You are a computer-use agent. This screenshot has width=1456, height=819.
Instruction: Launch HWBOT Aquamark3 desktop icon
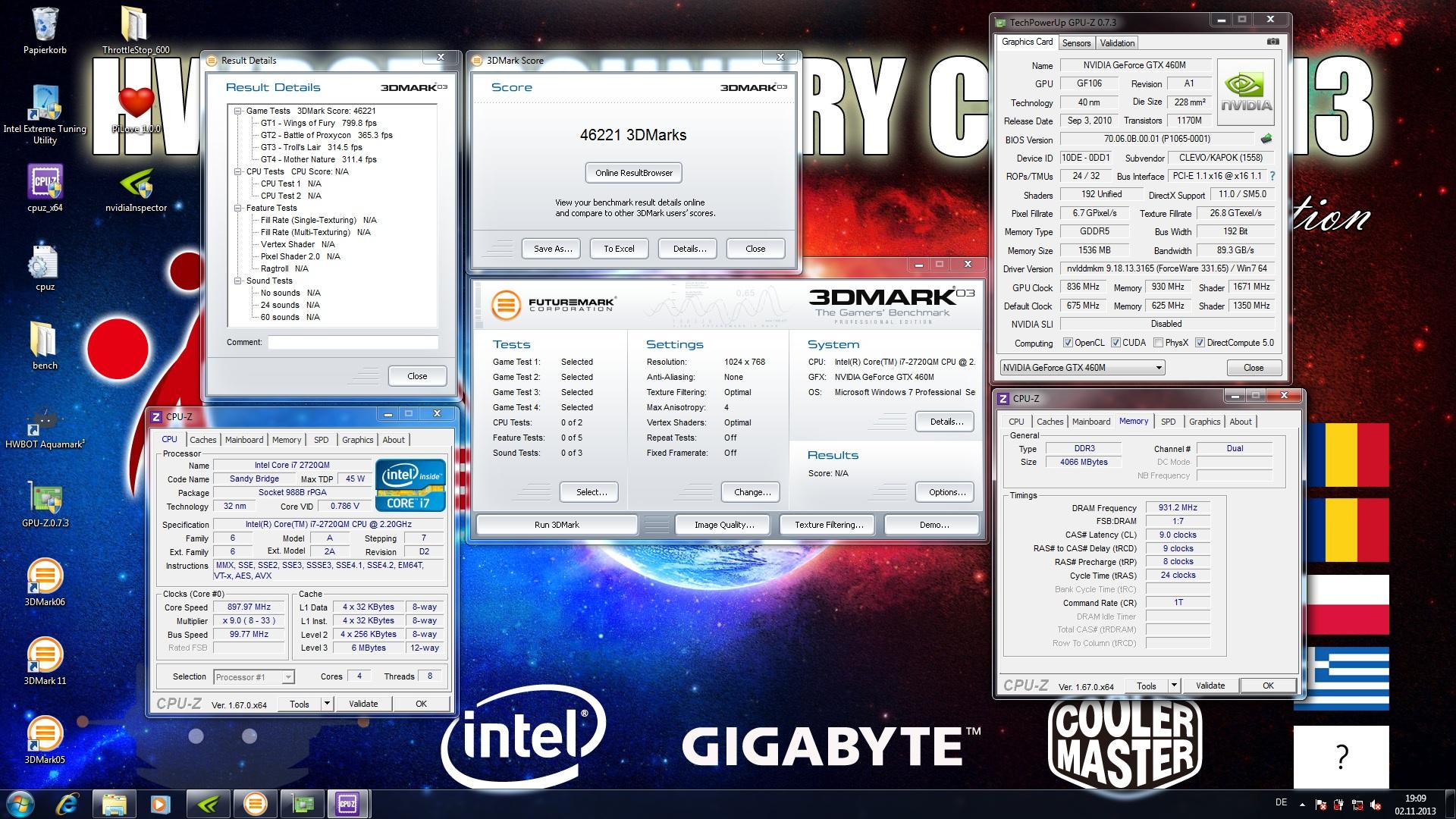(45, 425)
